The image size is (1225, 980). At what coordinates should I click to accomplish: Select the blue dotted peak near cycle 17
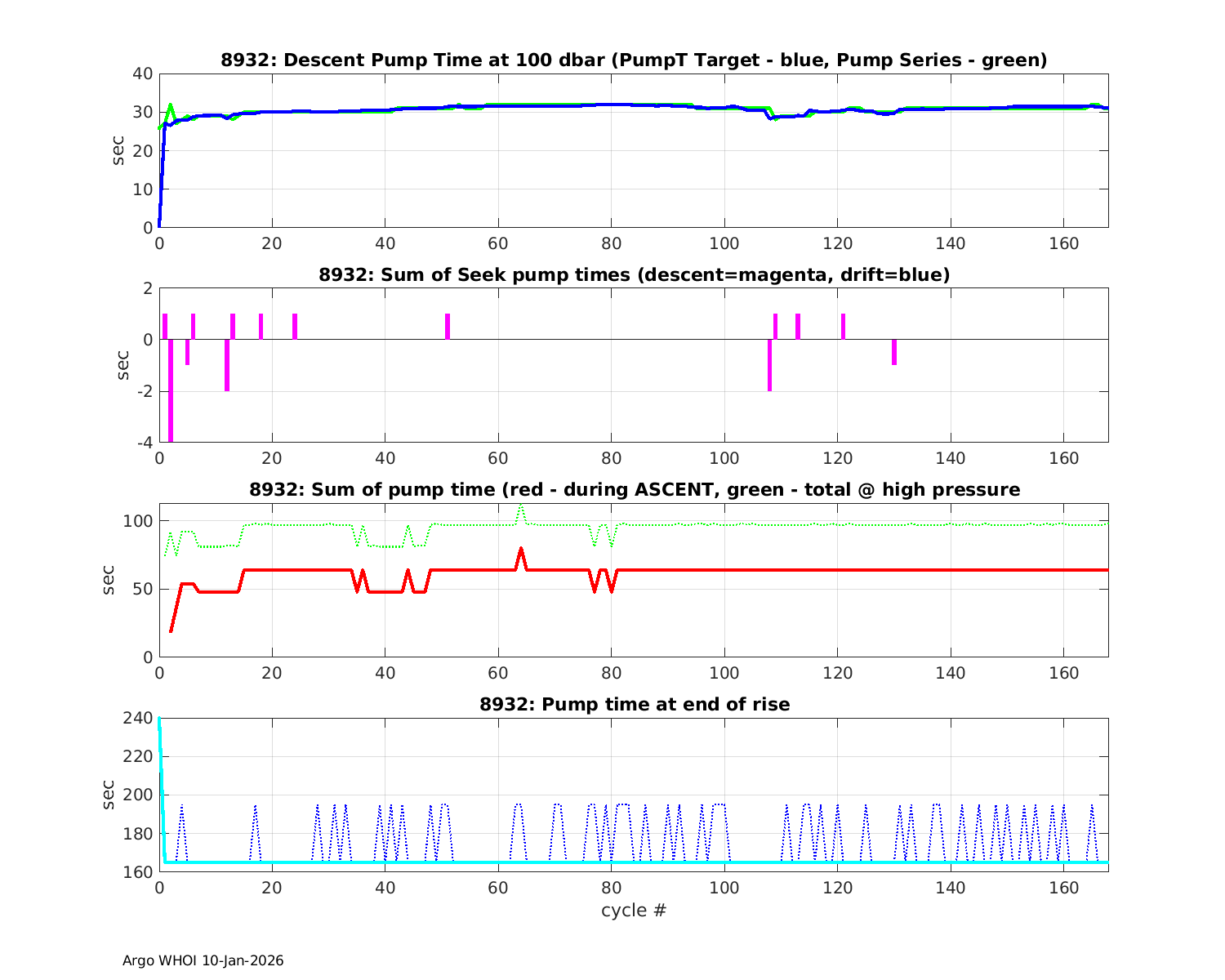(255, 807)
